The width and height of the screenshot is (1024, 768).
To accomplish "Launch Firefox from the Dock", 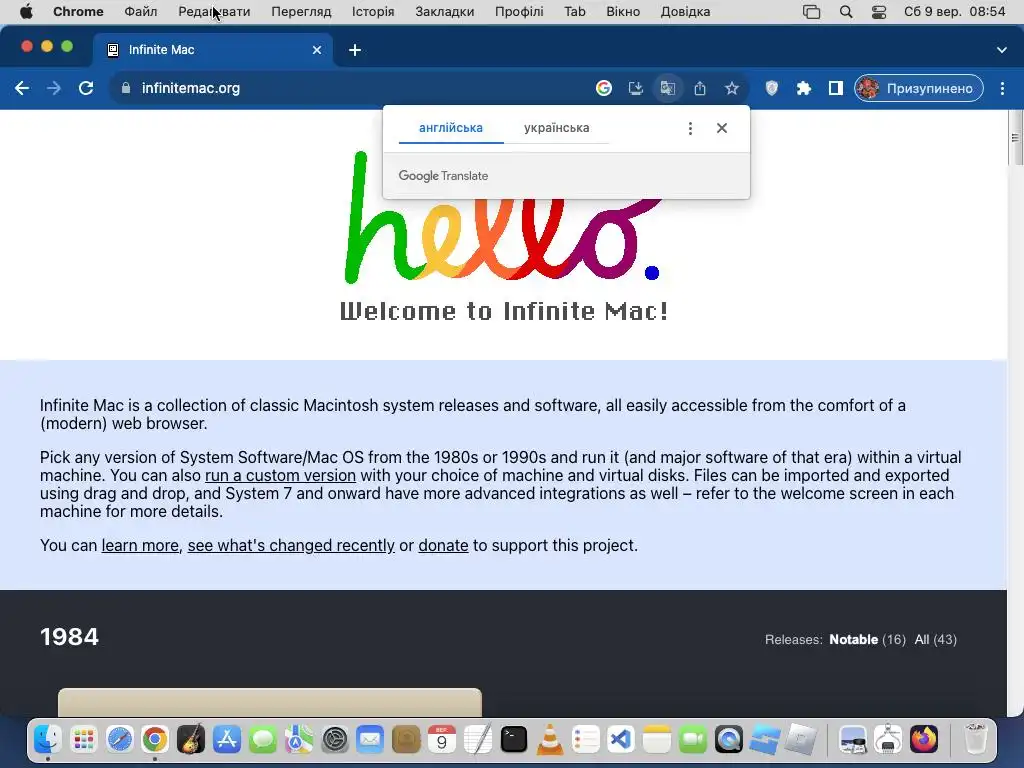I will (x=924, y=740).
